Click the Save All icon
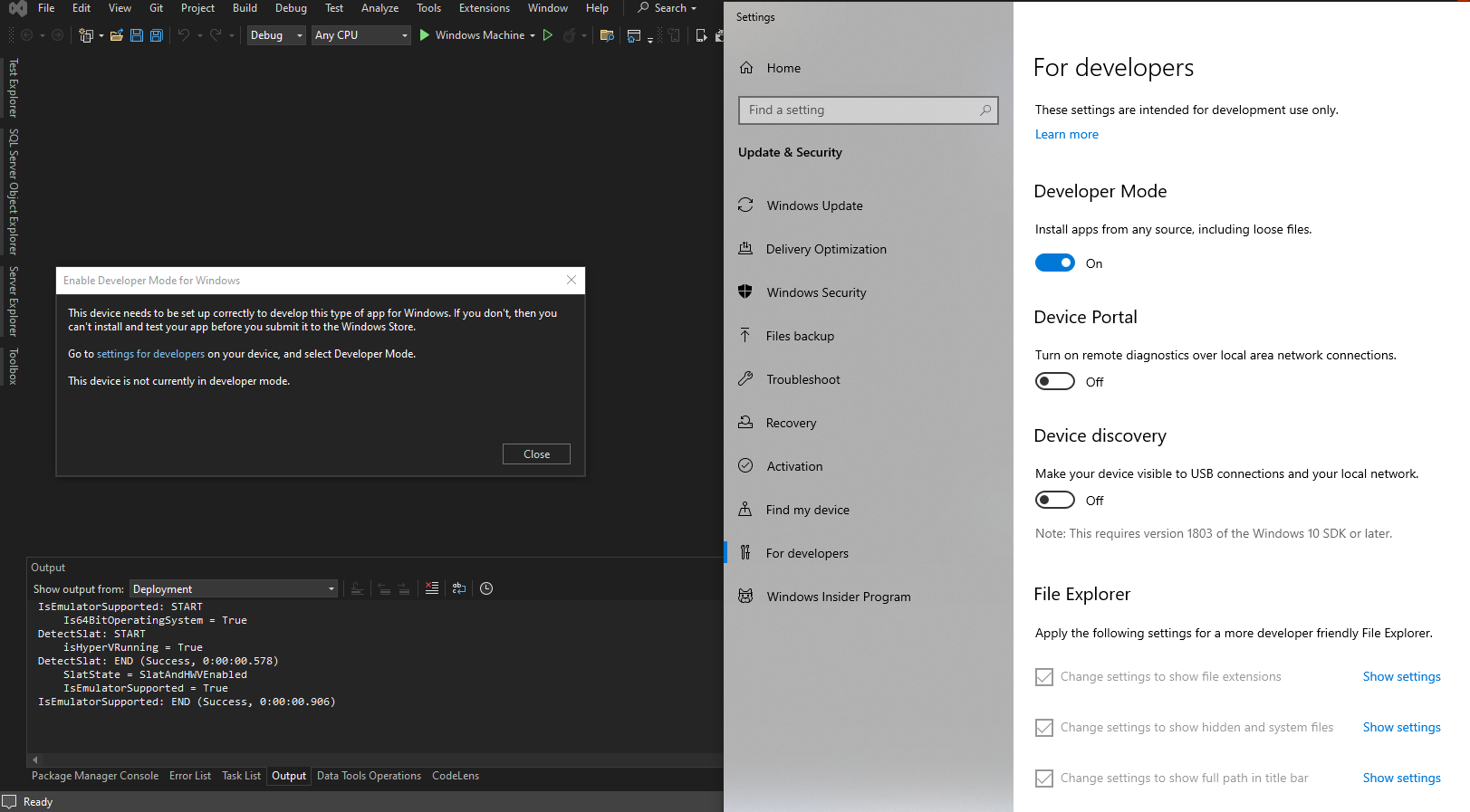The height and width of the screenshot is (812, 1470). (157, 35)
